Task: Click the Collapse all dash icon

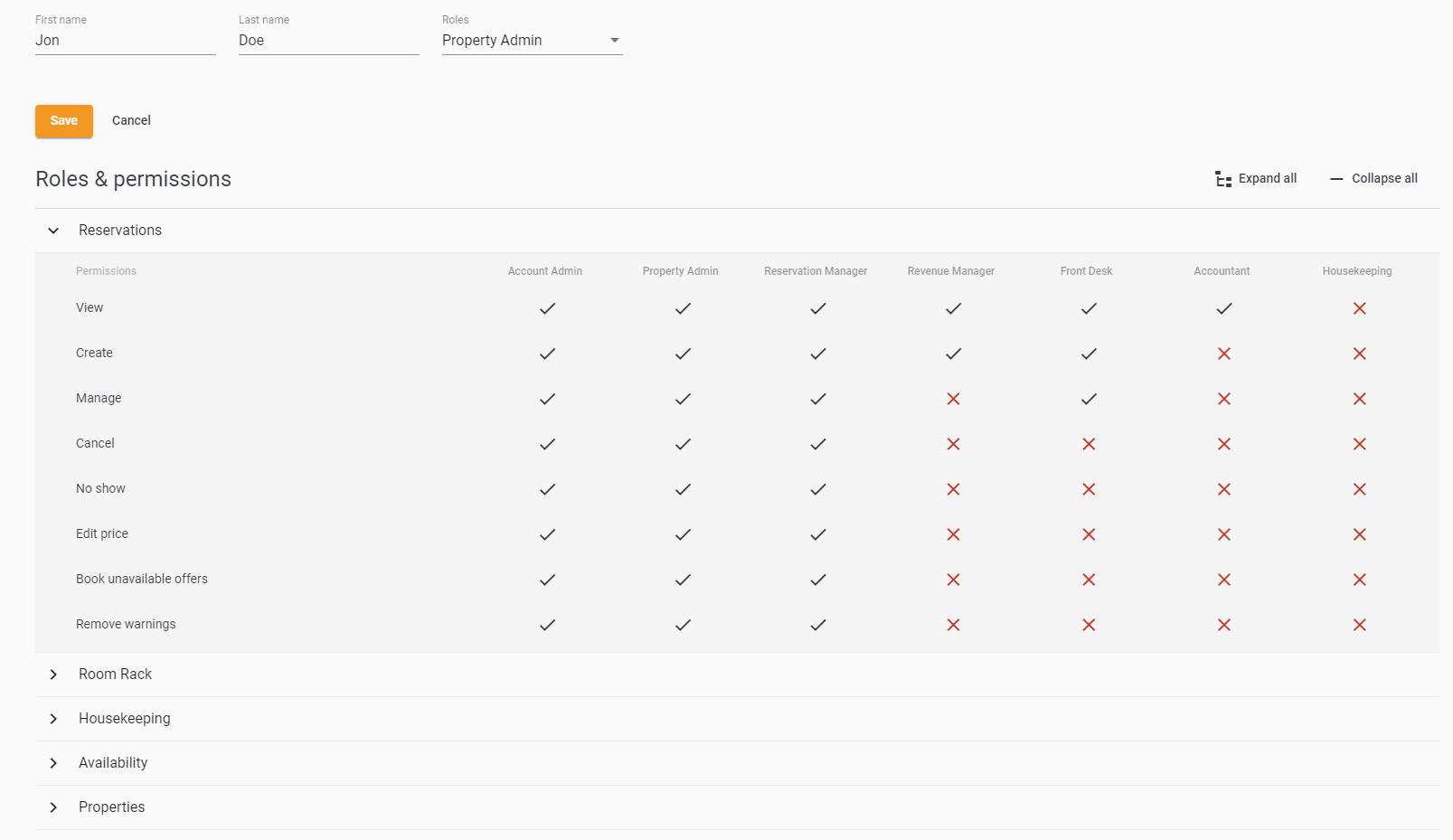Action: pos(1336,179)
